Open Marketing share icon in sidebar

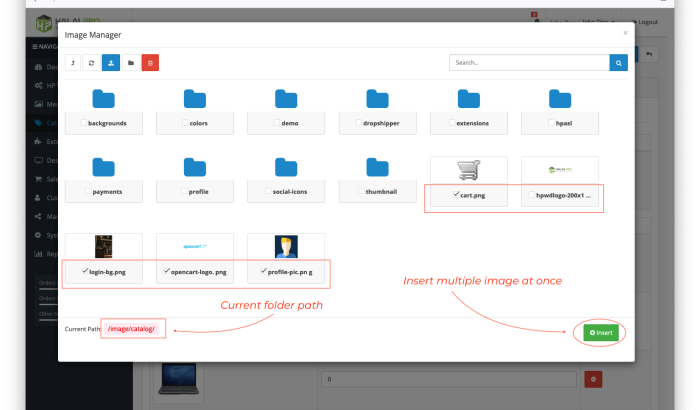click(x=38, y=216)
